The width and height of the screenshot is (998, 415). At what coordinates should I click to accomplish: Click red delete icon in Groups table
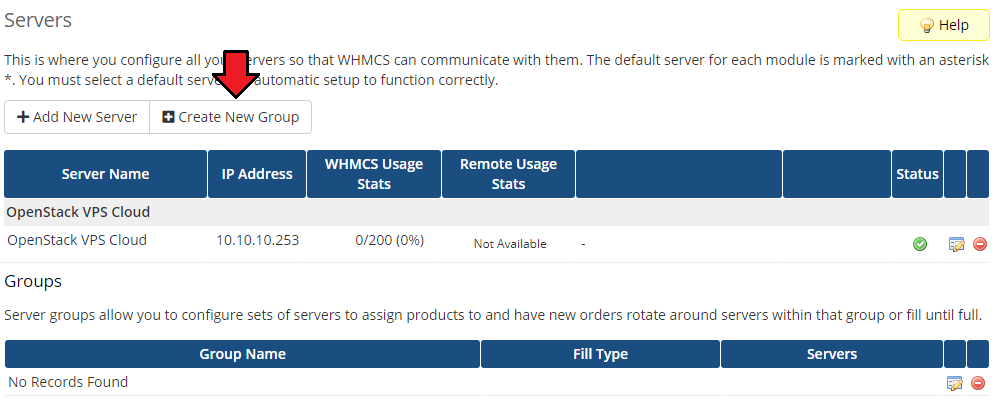(979, 383)
